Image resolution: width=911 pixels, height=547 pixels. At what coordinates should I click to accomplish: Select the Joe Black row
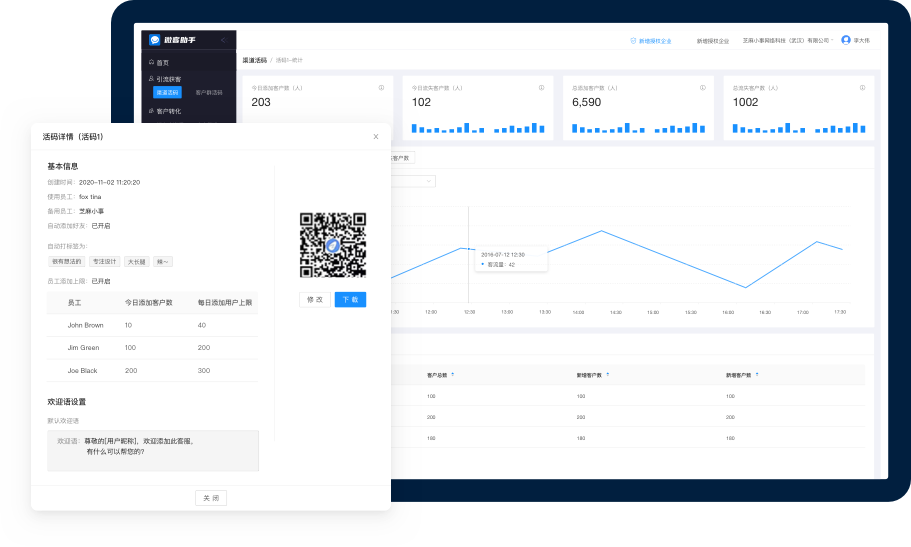[152, 370]
